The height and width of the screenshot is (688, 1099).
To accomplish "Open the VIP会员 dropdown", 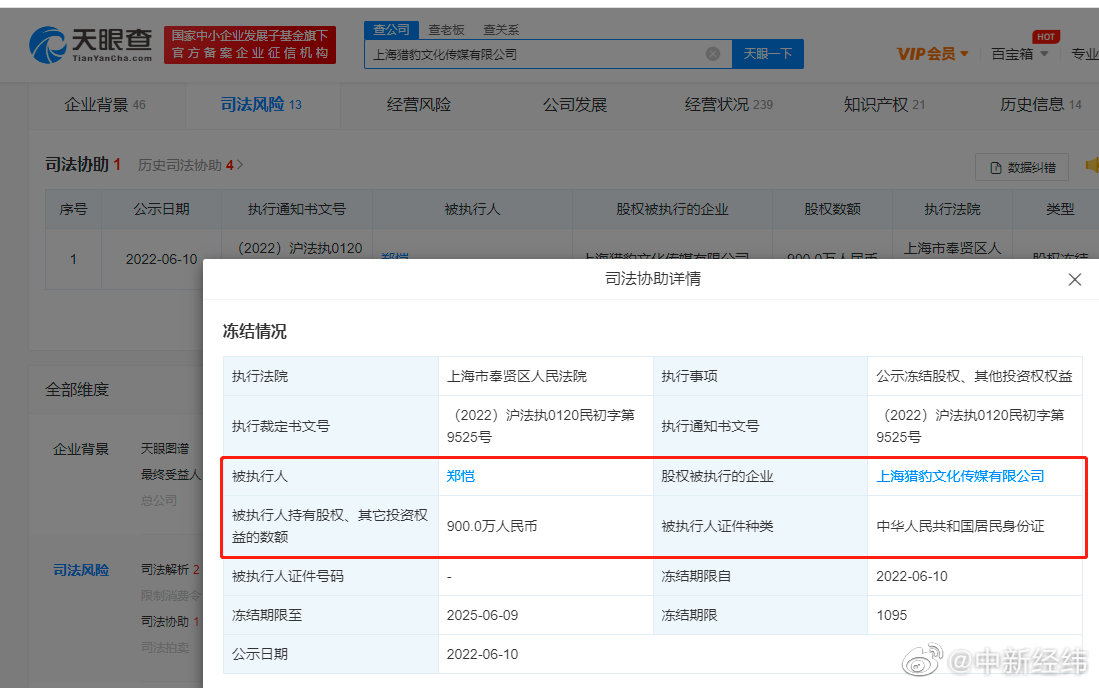I will [932, 54].
